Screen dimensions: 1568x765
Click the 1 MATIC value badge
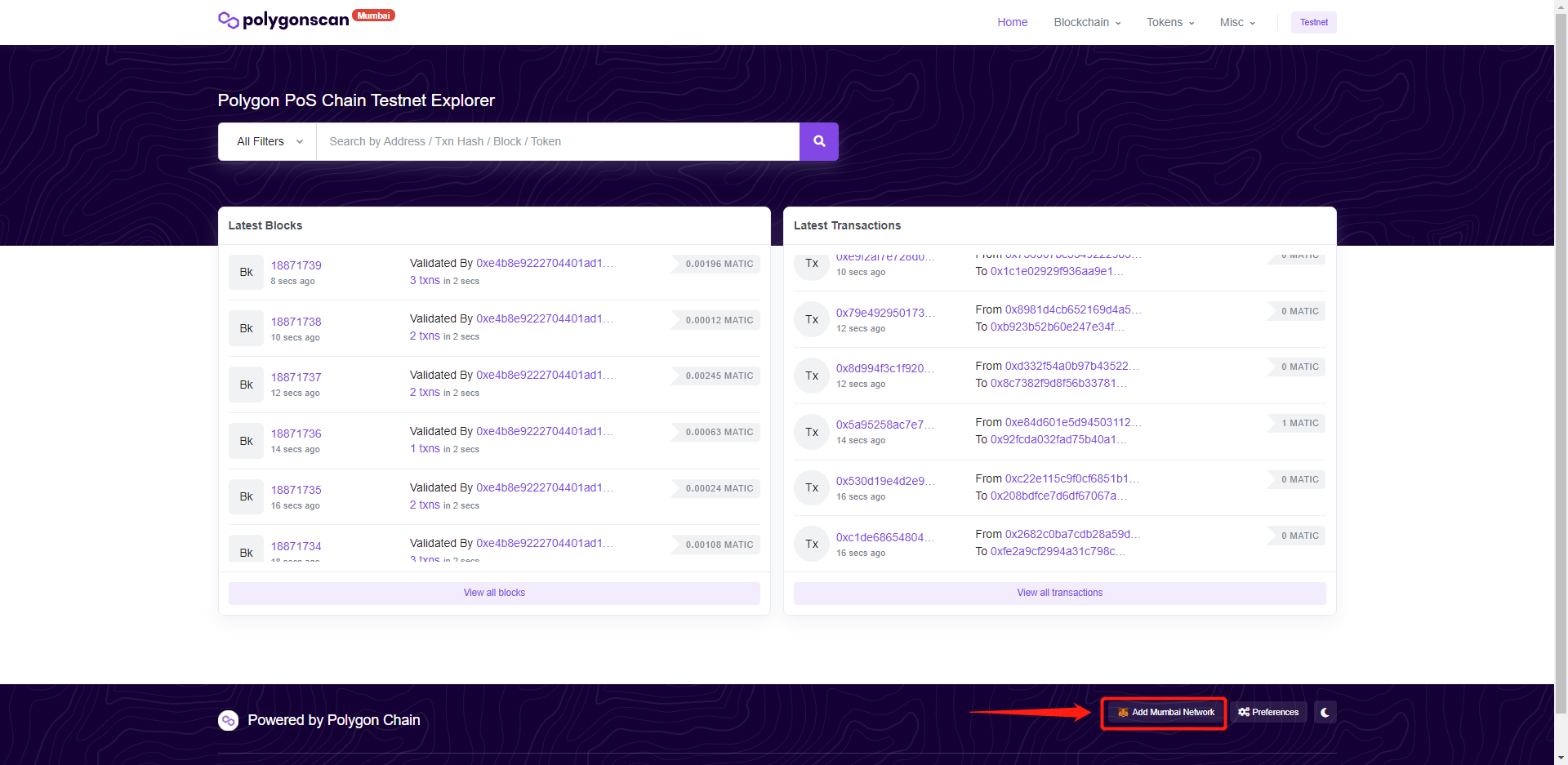pyautogui.click(x=1297, y=423)
